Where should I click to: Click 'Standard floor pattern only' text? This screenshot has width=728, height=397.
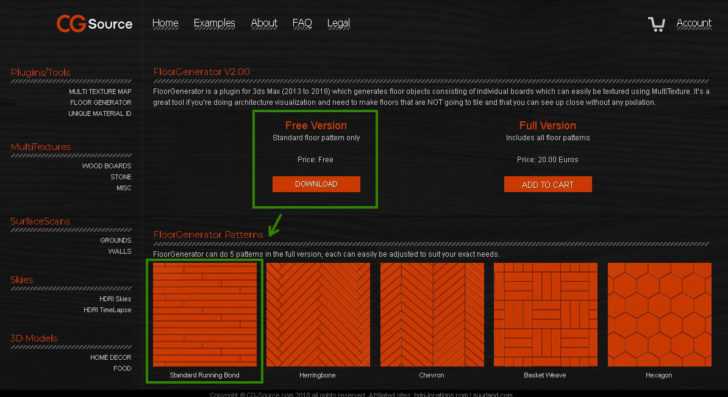tap(316, 138)
